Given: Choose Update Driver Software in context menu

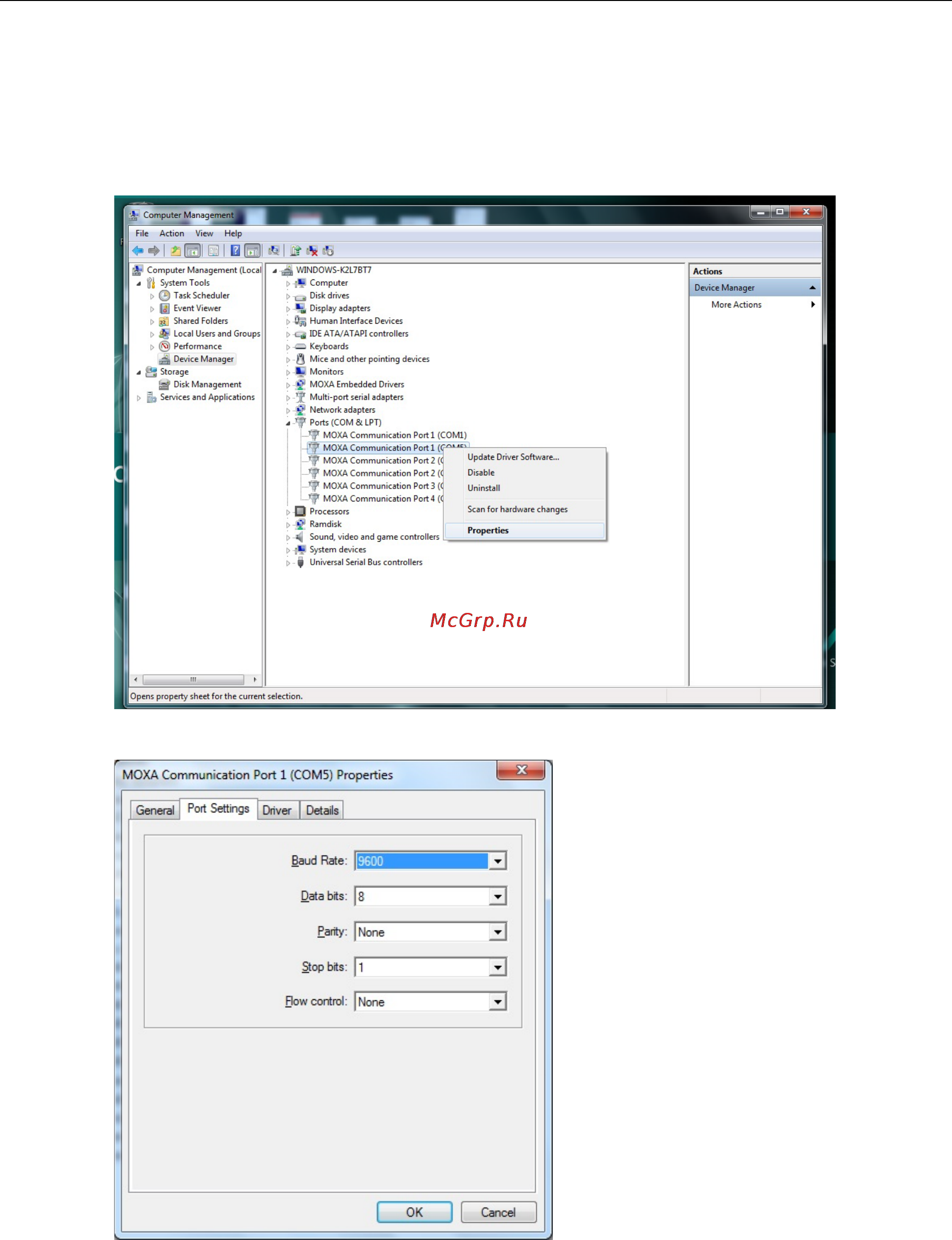Looking at the screenshot, I should tap(525, 457).
